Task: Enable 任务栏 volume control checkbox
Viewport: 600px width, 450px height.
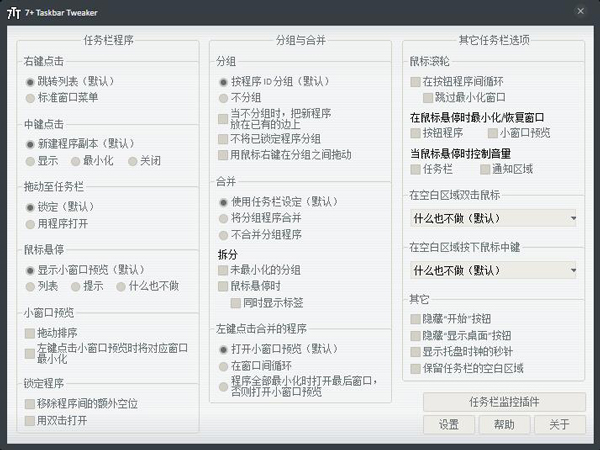Action: tap(415, 170)
